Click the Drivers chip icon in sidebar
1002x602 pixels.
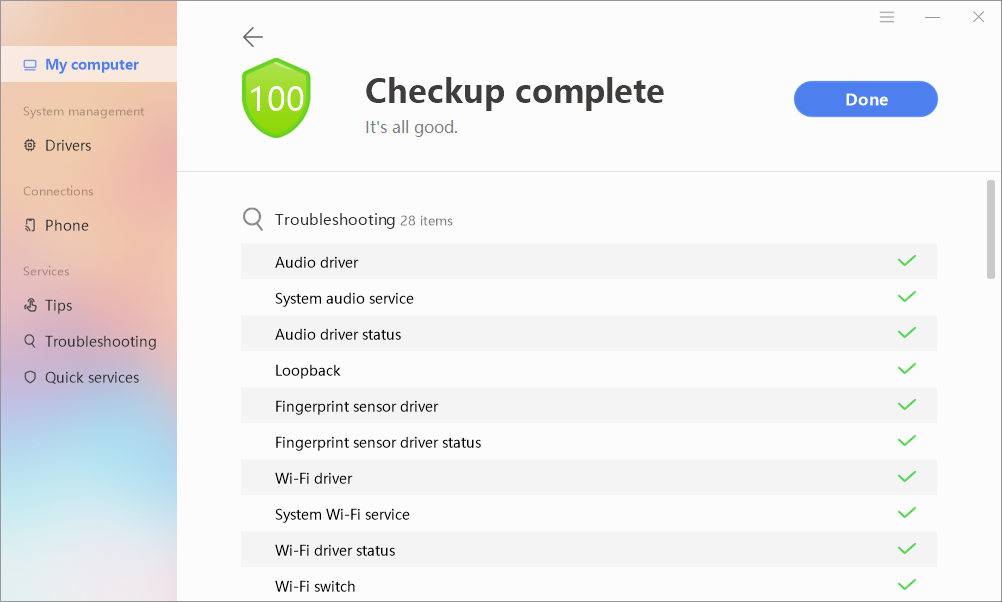pos(30,145)
